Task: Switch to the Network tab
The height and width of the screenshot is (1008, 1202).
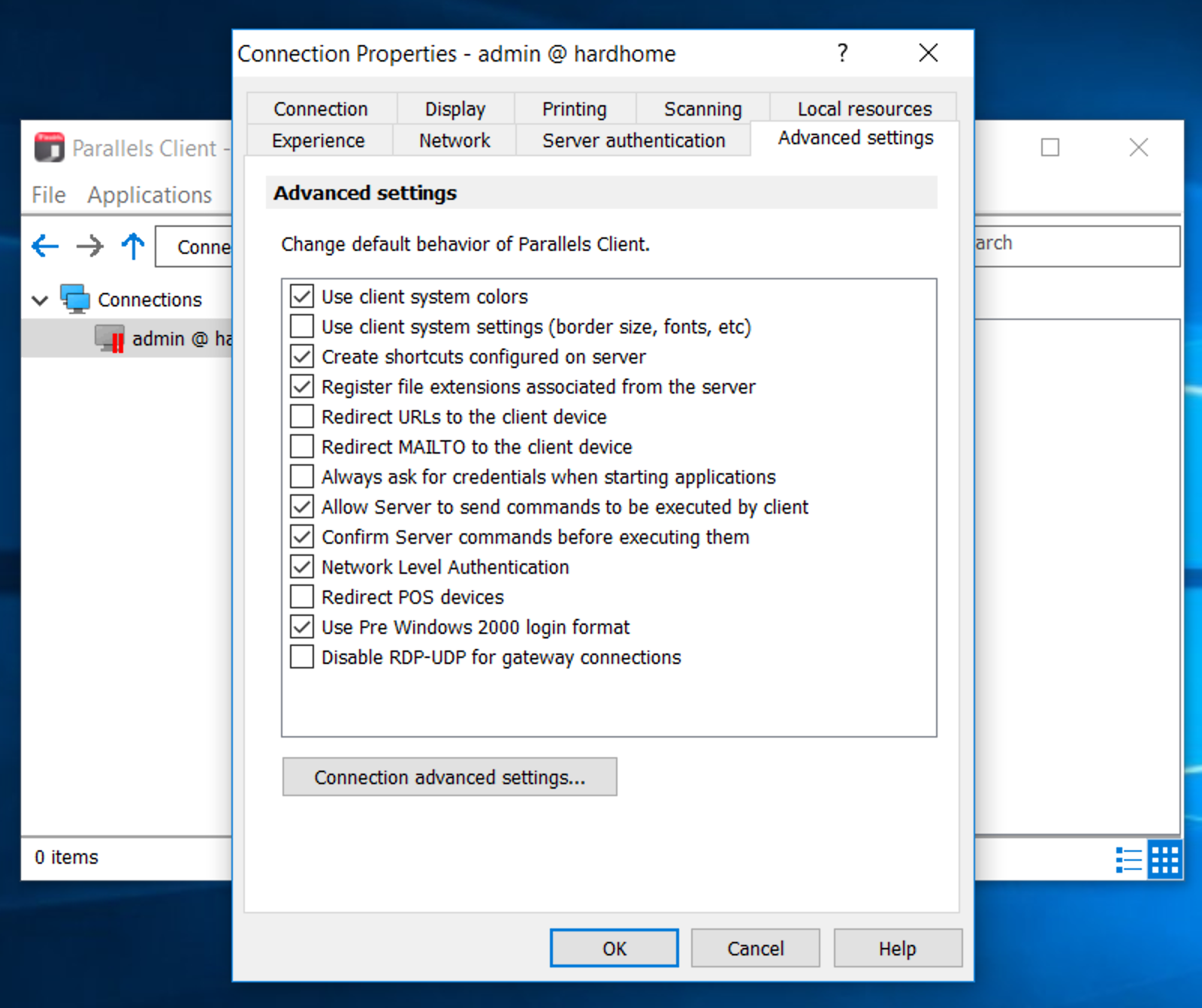Action: point(455,140)
